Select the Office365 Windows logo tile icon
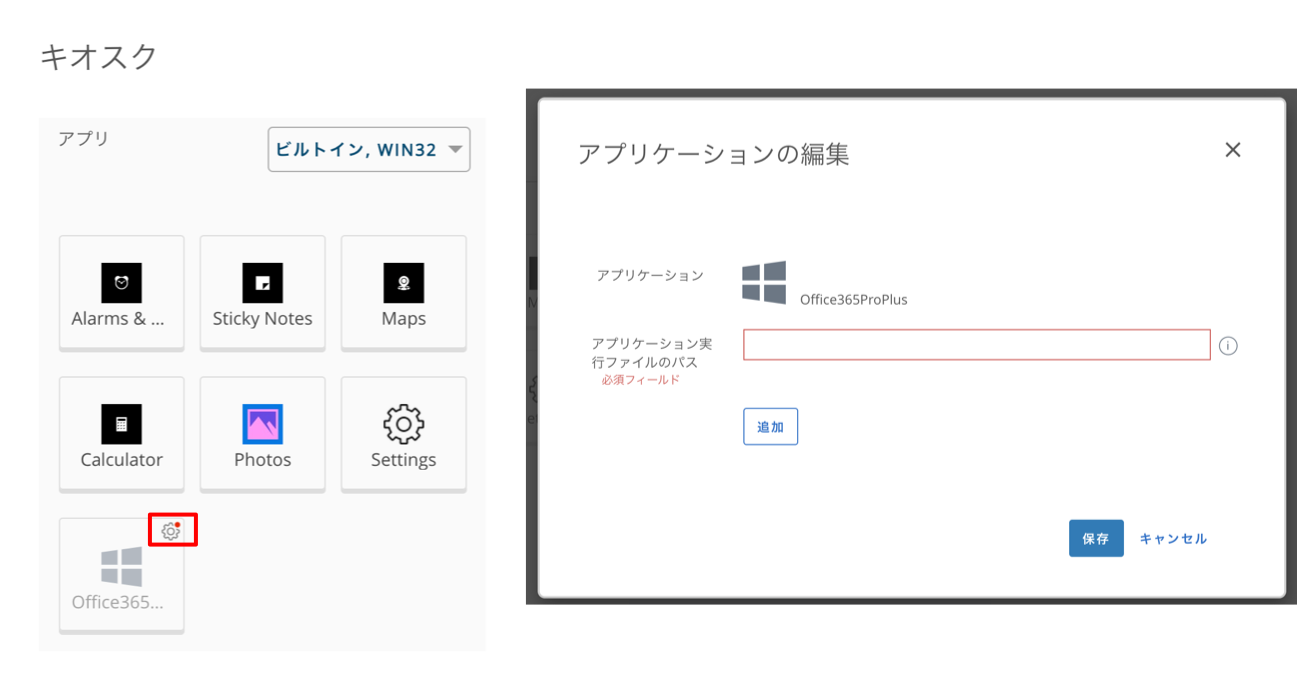The width and height of the screenshot is (1297, 689). 121,566
